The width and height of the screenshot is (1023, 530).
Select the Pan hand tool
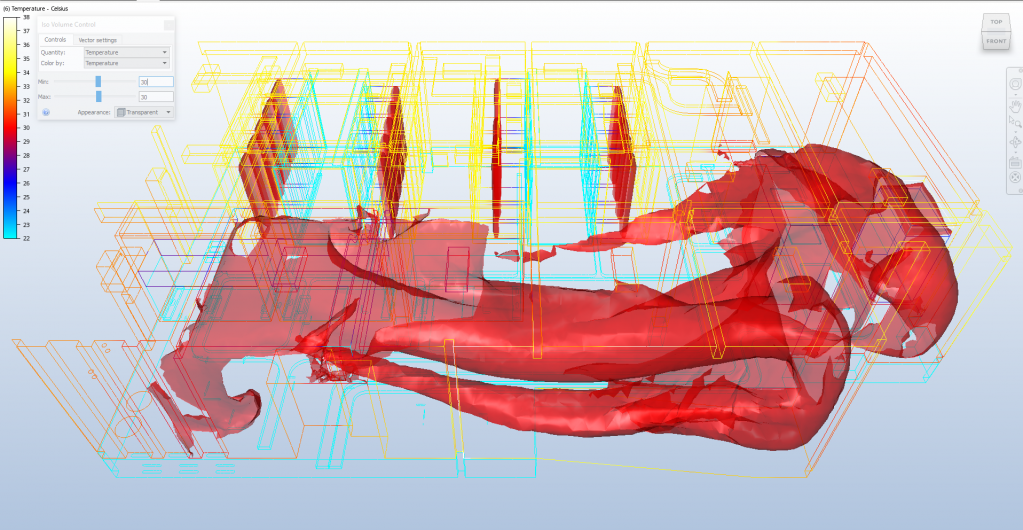(1015, 106)
